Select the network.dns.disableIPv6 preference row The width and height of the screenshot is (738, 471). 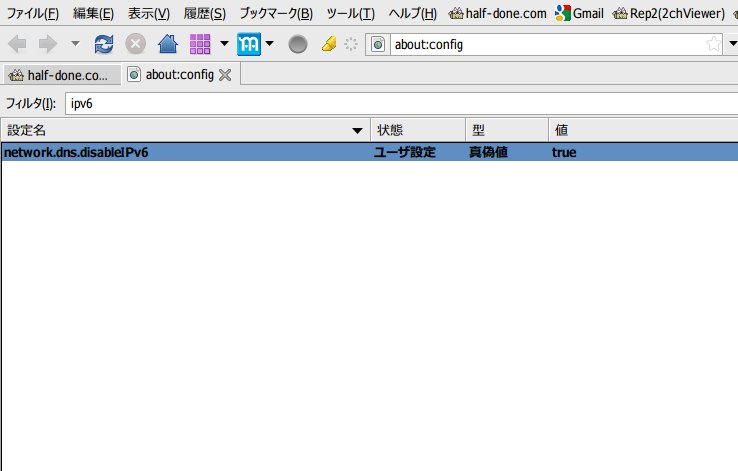[x=369, y=152]
